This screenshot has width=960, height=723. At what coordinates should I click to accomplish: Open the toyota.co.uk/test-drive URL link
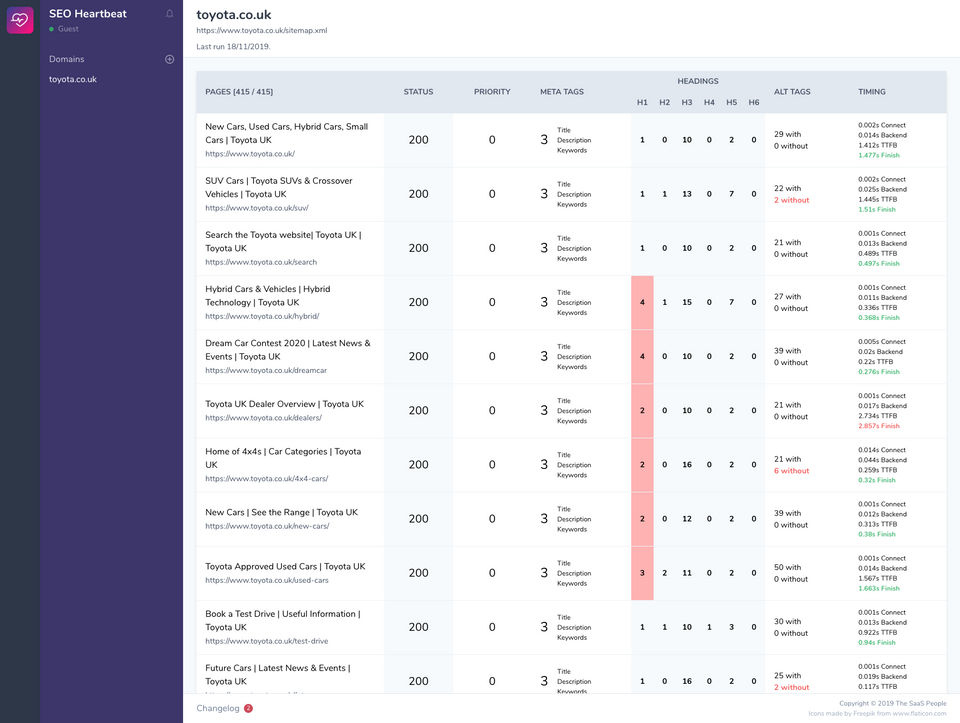click(x=266, y=642)
